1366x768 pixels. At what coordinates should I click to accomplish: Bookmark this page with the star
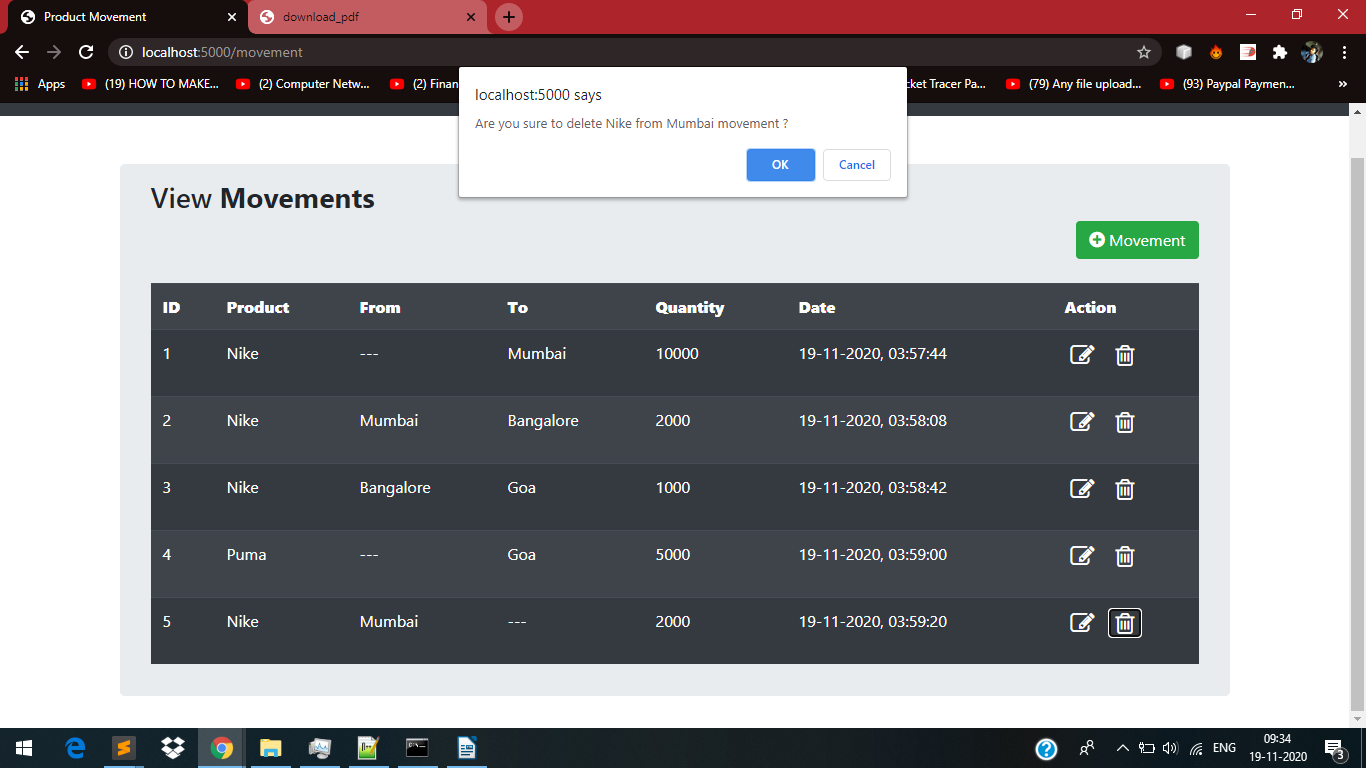pyautogui.click(x=1144, y=52)
